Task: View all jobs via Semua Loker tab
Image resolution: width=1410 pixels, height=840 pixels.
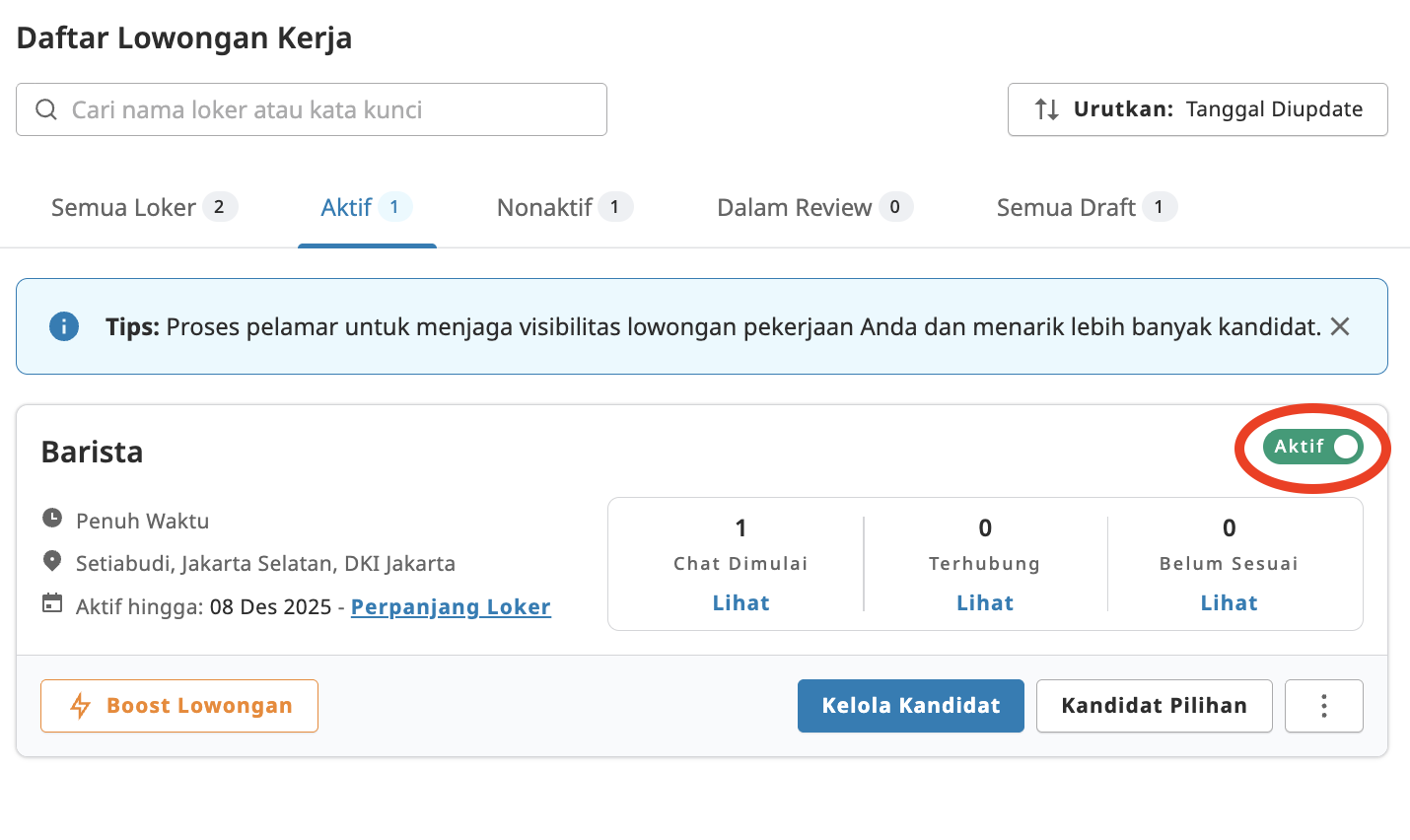Action: [122, 207]
